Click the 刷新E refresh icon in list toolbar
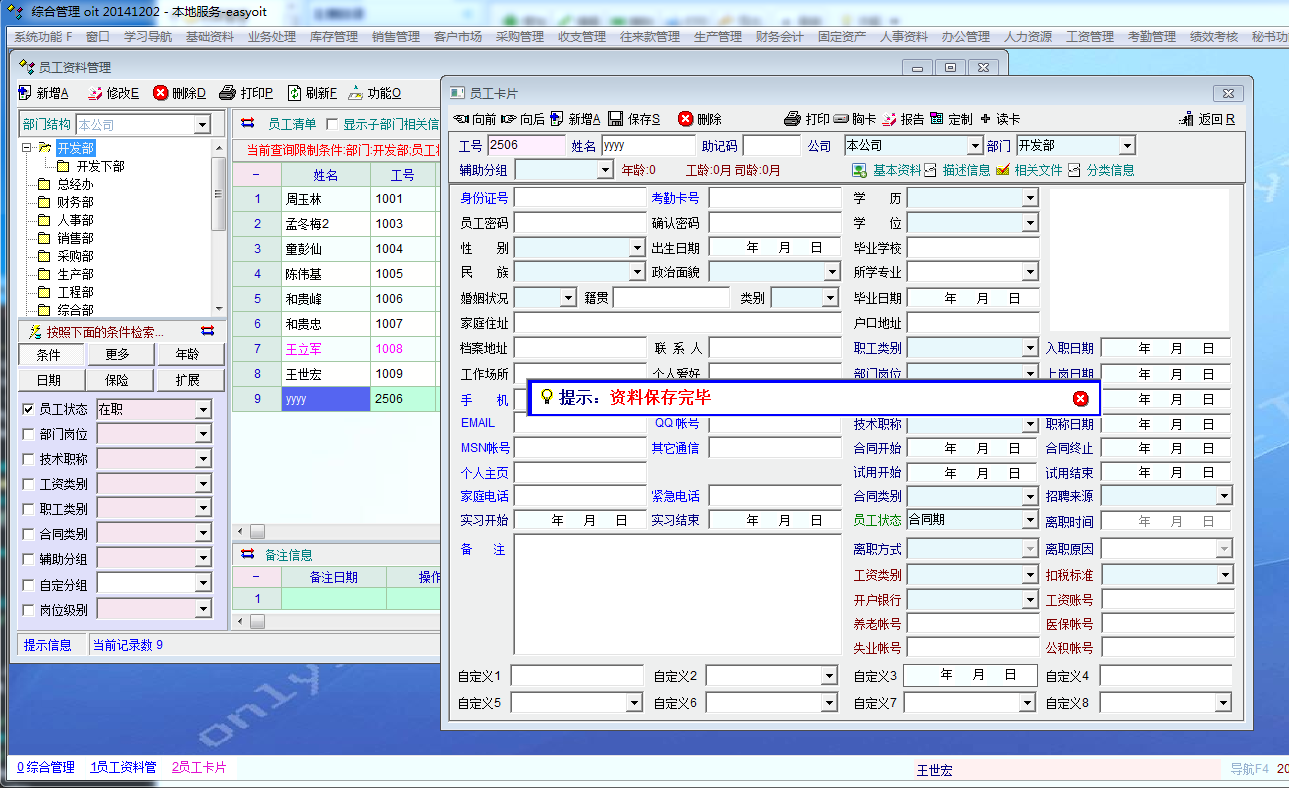 [x=294, y=93]
